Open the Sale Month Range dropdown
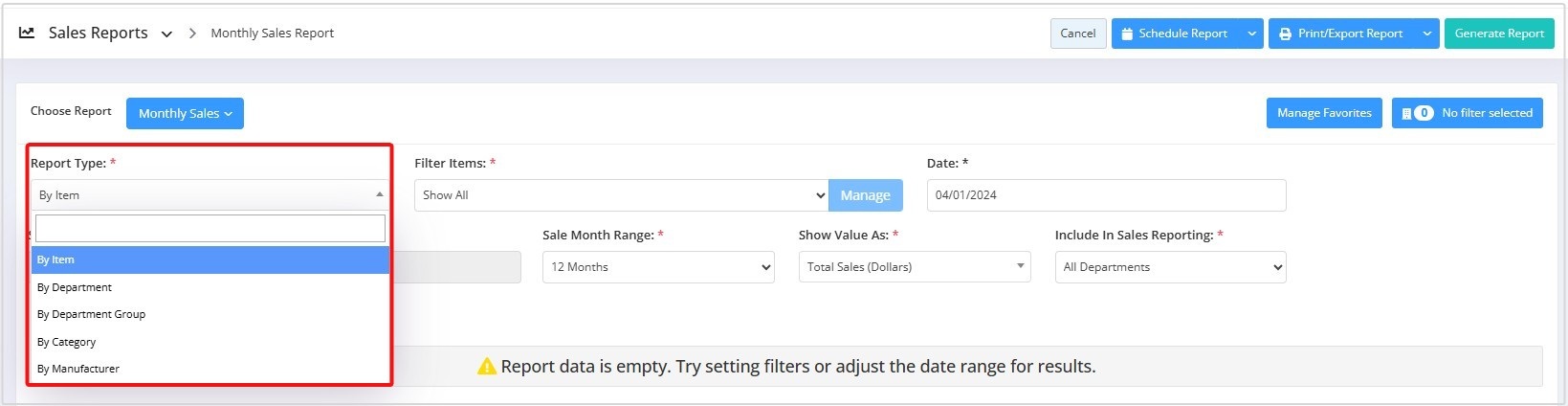This screenshot has height=406, width=1568. point(658,267)
